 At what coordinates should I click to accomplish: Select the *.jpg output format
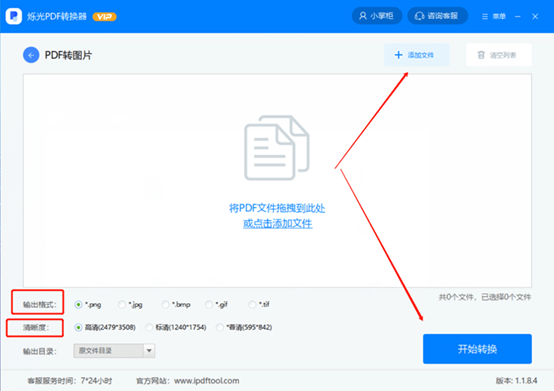tap(130, 304)
